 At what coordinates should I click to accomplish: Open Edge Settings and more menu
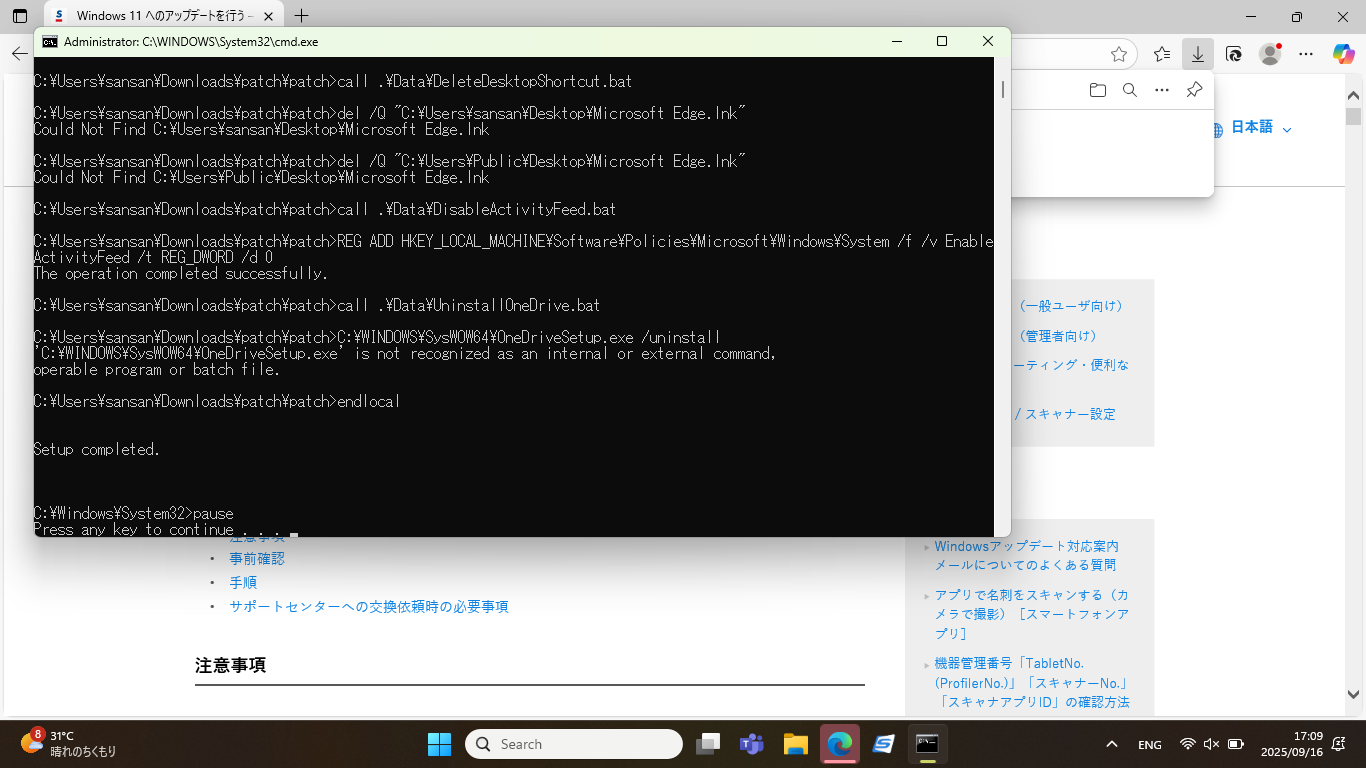(1306, 54)
